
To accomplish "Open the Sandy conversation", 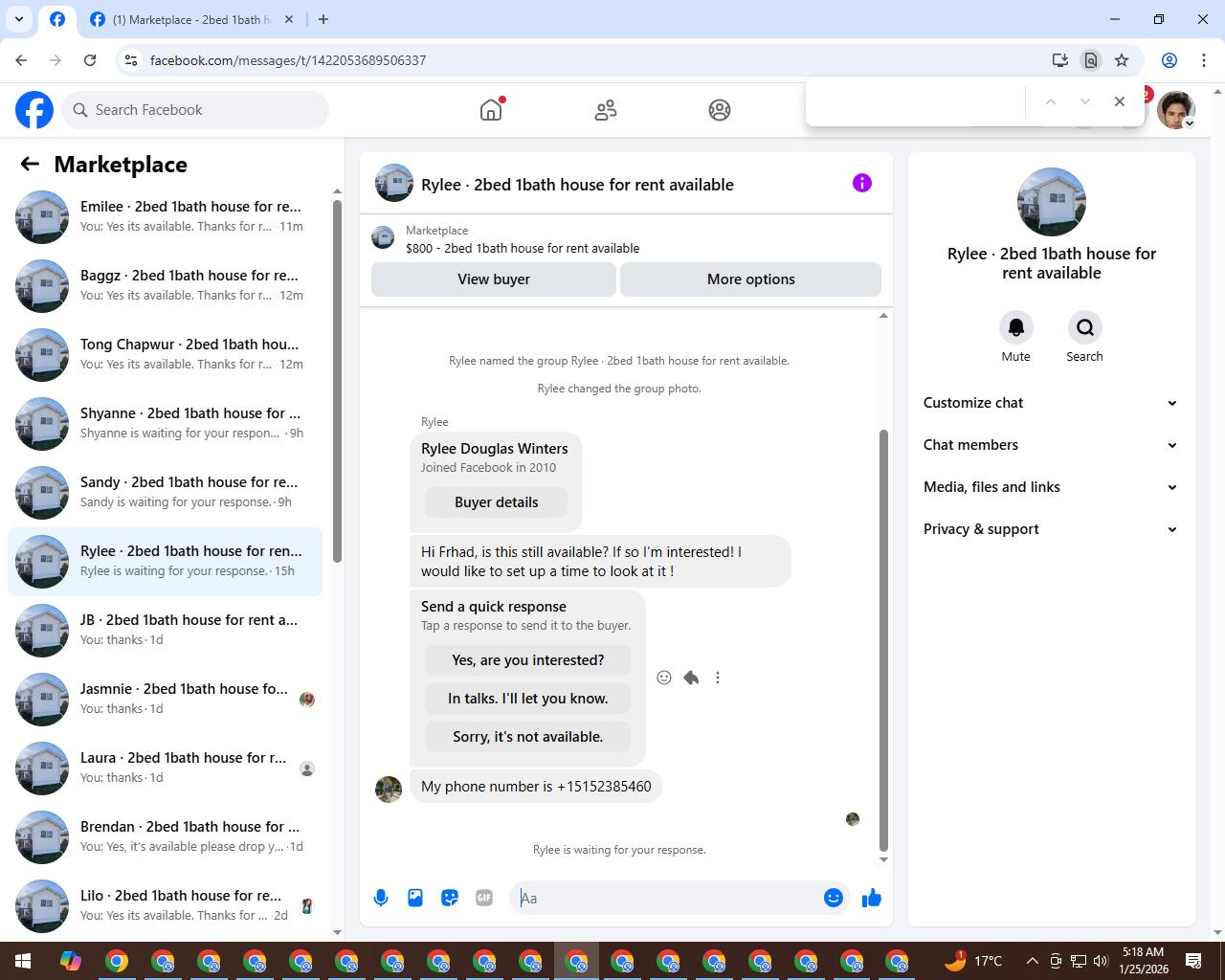I will [165, 493].
